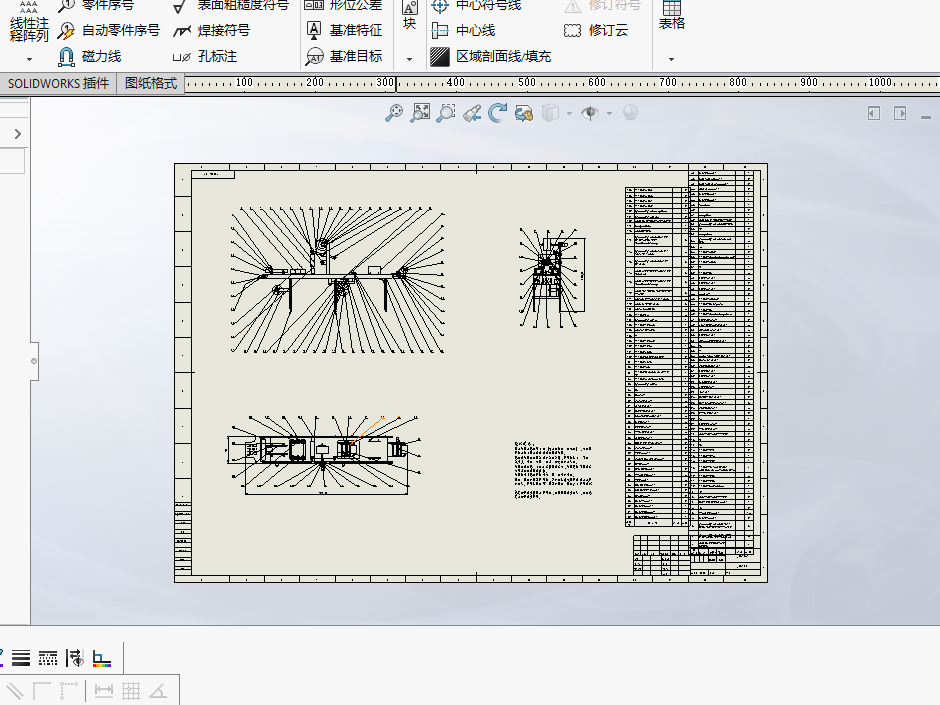Apply Area Hatch/Fill (区域剖面线/填充)
Screen dimensions: 940x705
click(490, 57)
